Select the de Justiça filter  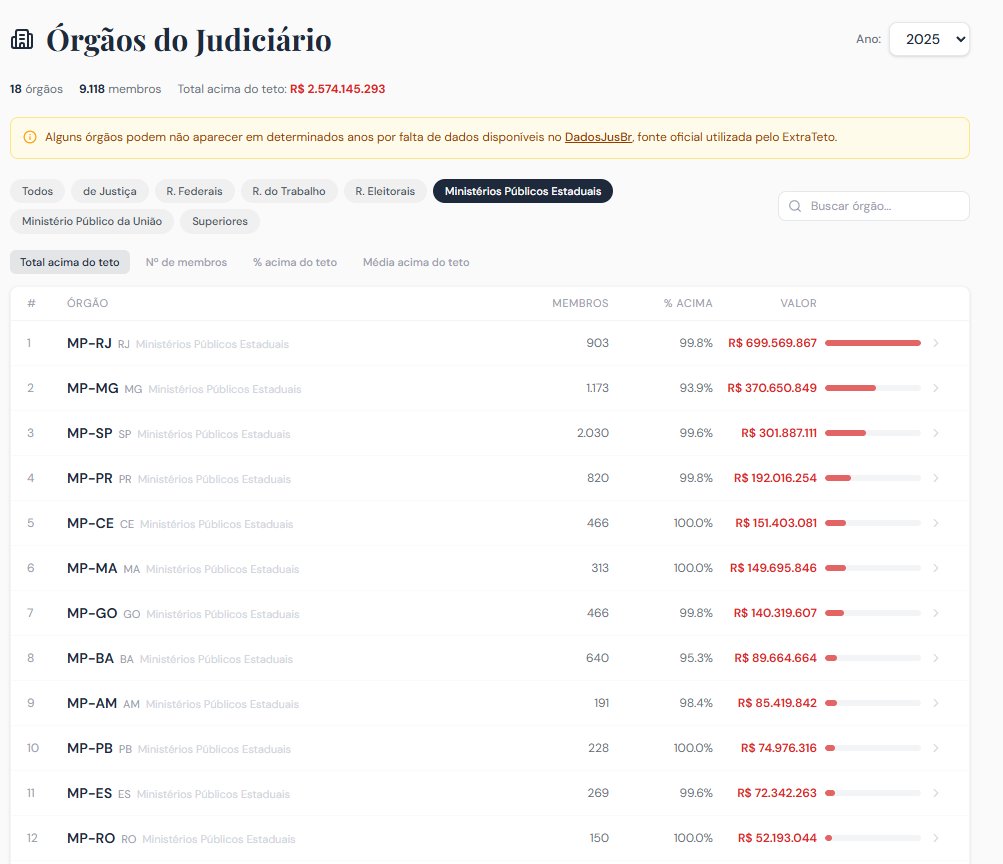tap(109, 191)
